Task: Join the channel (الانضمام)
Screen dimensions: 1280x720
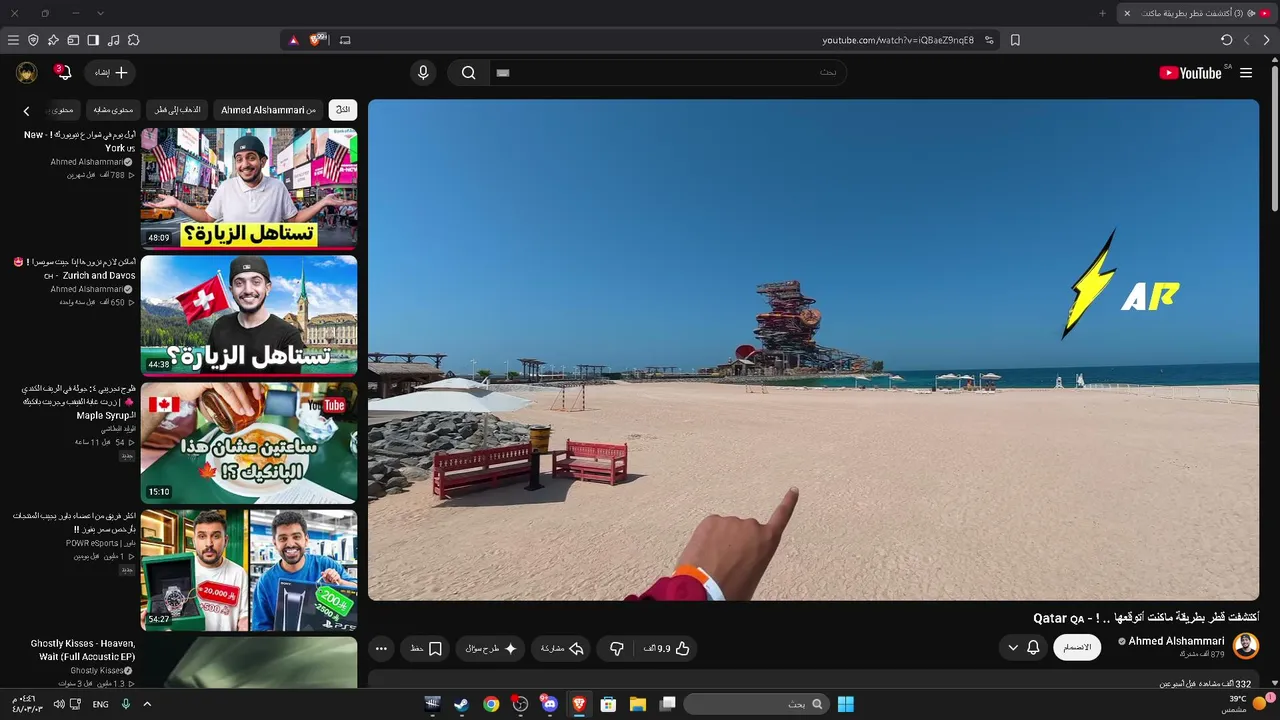Action: (1077, 647)
